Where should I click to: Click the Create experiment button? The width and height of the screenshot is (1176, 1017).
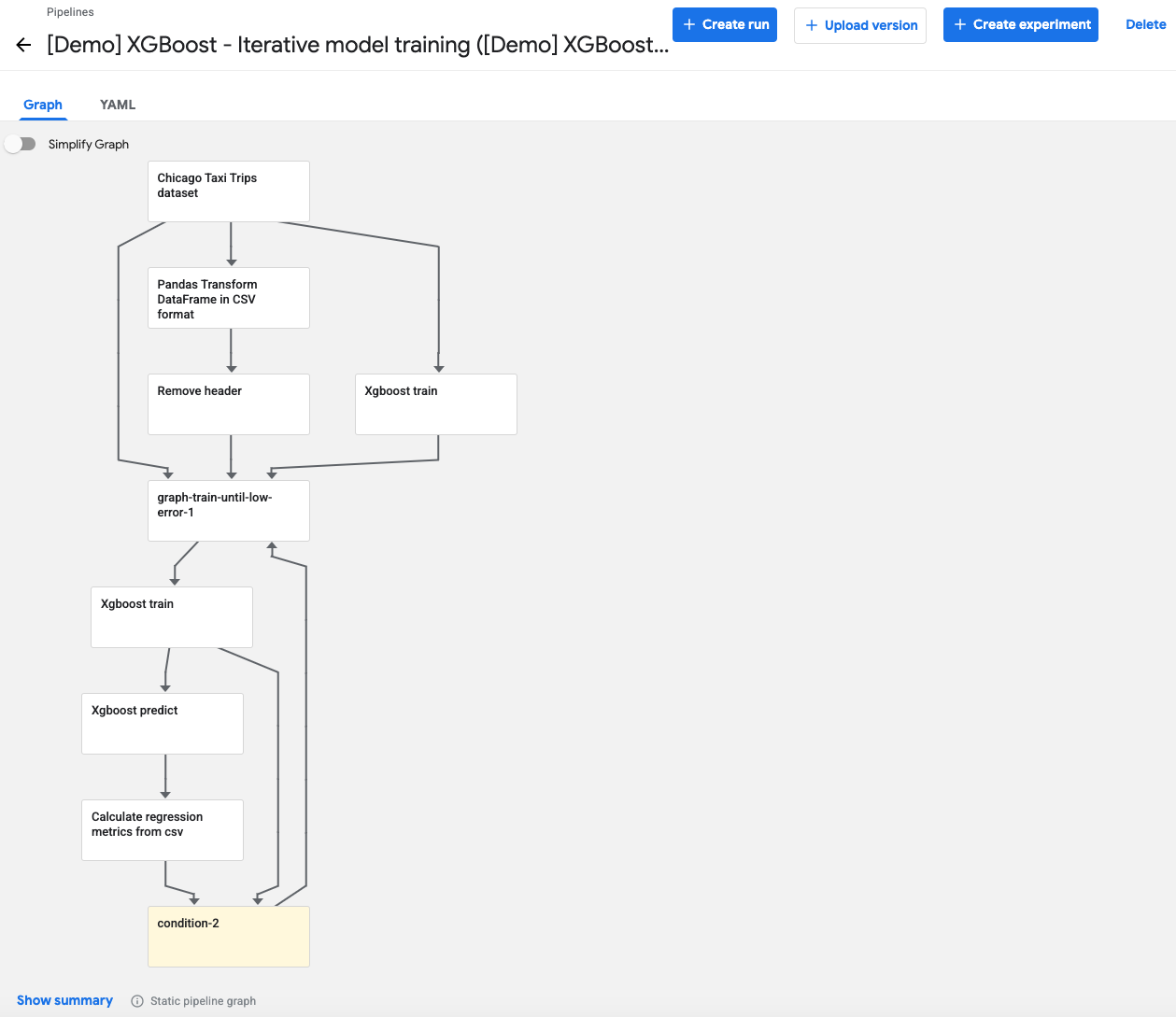tap(1020, 24)
